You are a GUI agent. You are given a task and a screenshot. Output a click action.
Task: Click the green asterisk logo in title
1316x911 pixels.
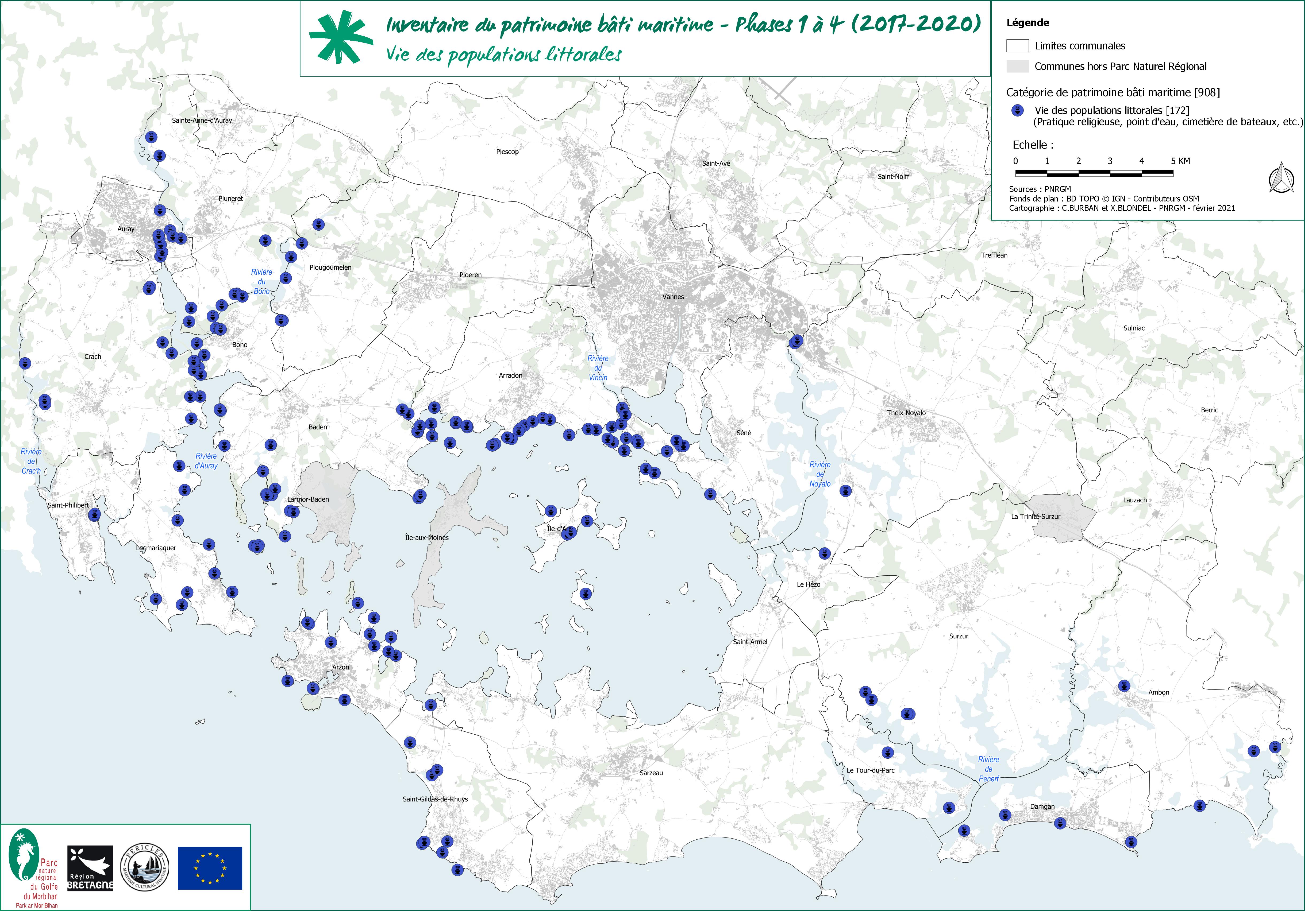341,38
